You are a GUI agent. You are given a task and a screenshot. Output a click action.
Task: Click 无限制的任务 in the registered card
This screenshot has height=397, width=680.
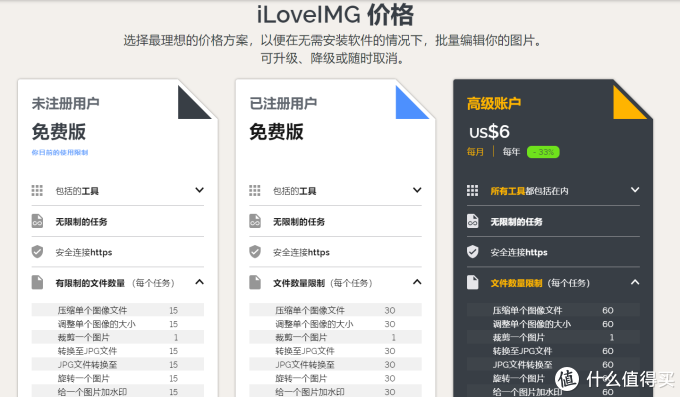tap(299, 222)
